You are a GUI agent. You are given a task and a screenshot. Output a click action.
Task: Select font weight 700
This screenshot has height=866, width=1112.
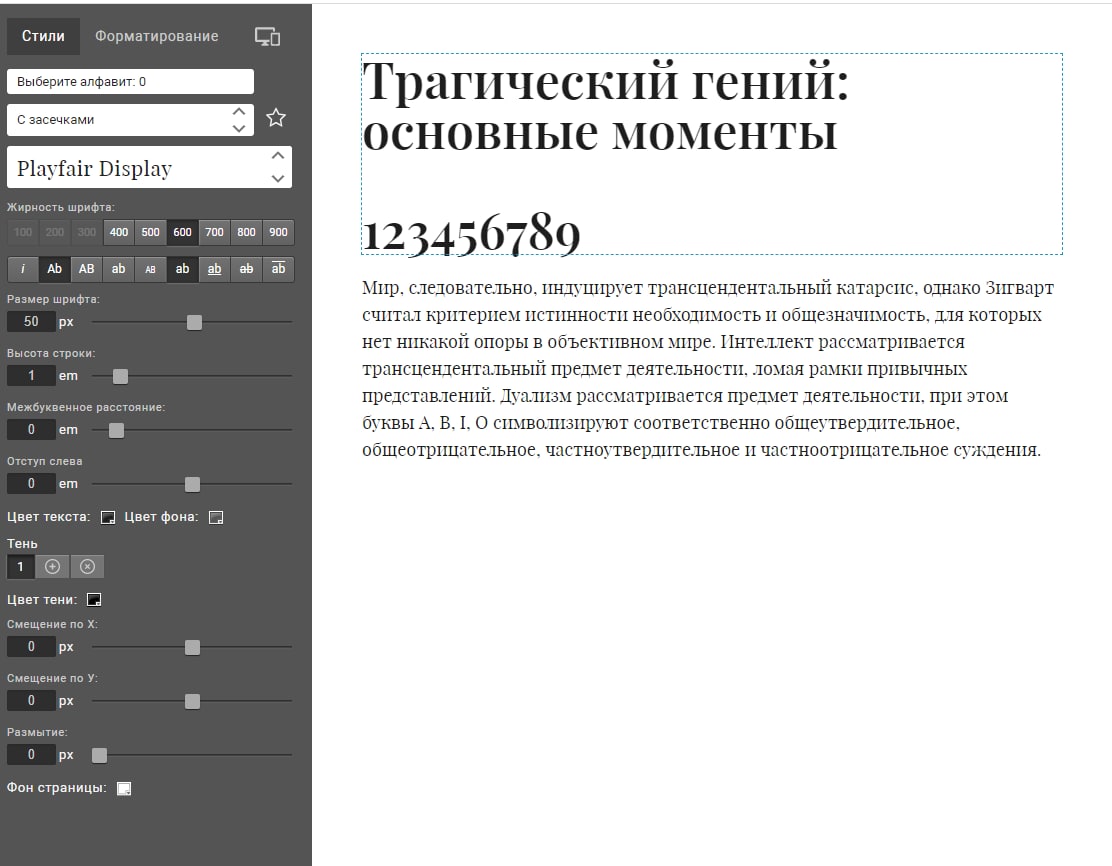tap(214, 232)
